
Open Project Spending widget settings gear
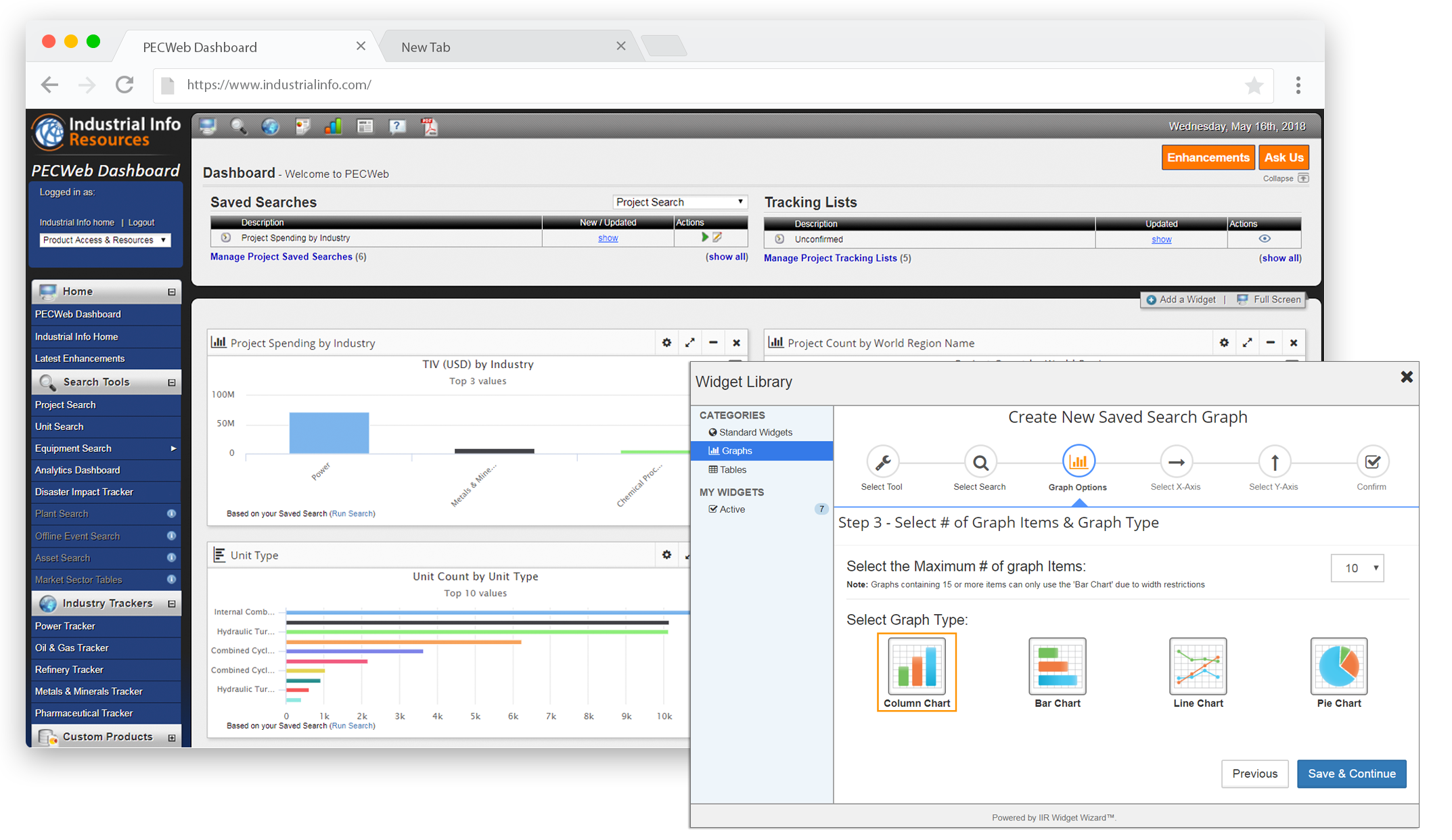(666, 343)
